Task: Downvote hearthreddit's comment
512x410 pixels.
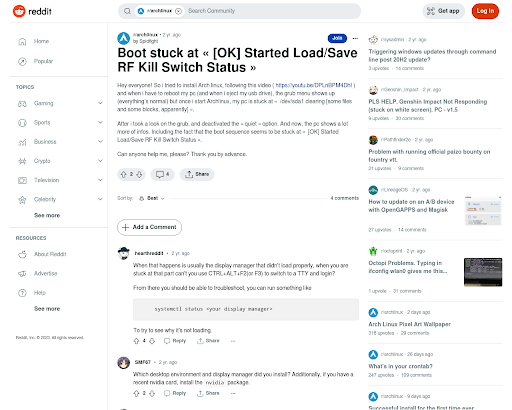Action: [x=152, y=341]
